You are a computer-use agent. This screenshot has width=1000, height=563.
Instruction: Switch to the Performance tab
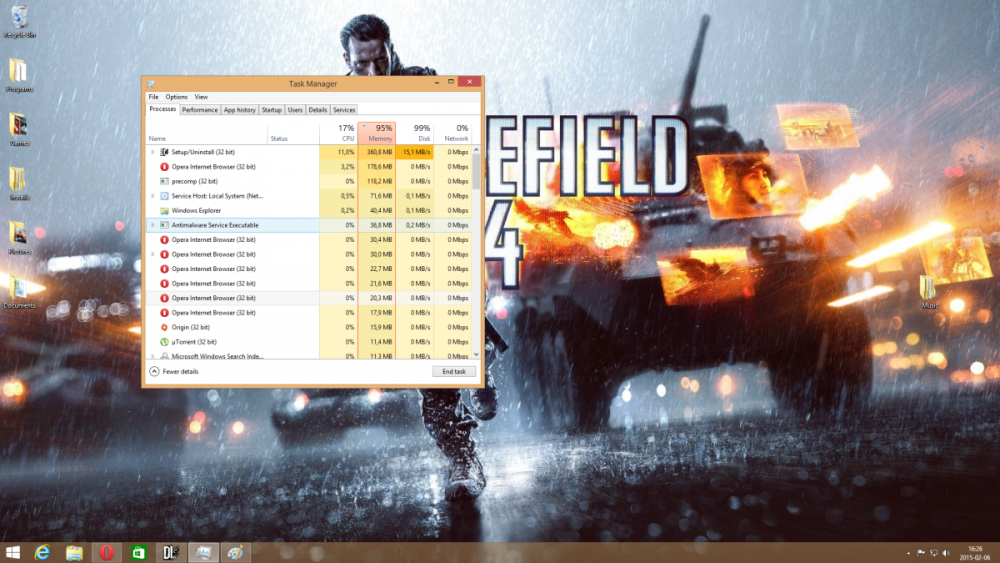[200, 110]
